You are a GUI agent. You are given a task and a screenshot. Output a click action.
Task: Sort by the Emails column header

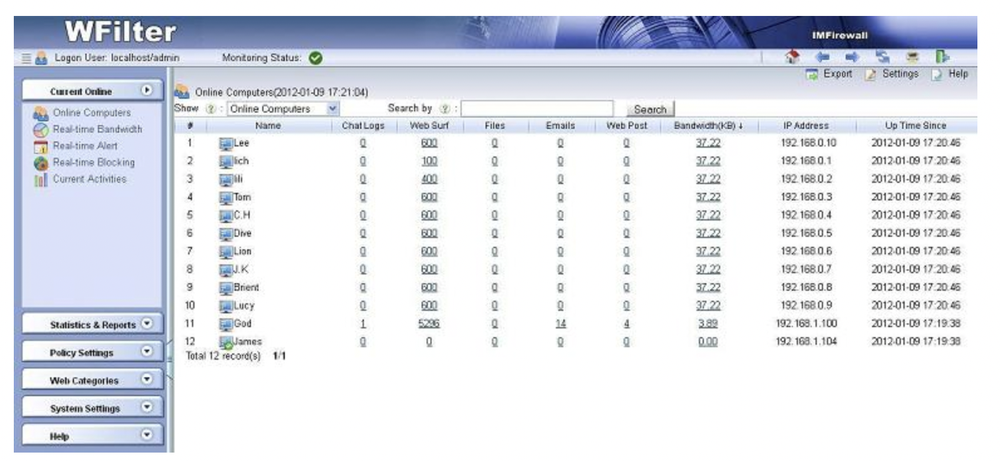click(x=560, y=126)
